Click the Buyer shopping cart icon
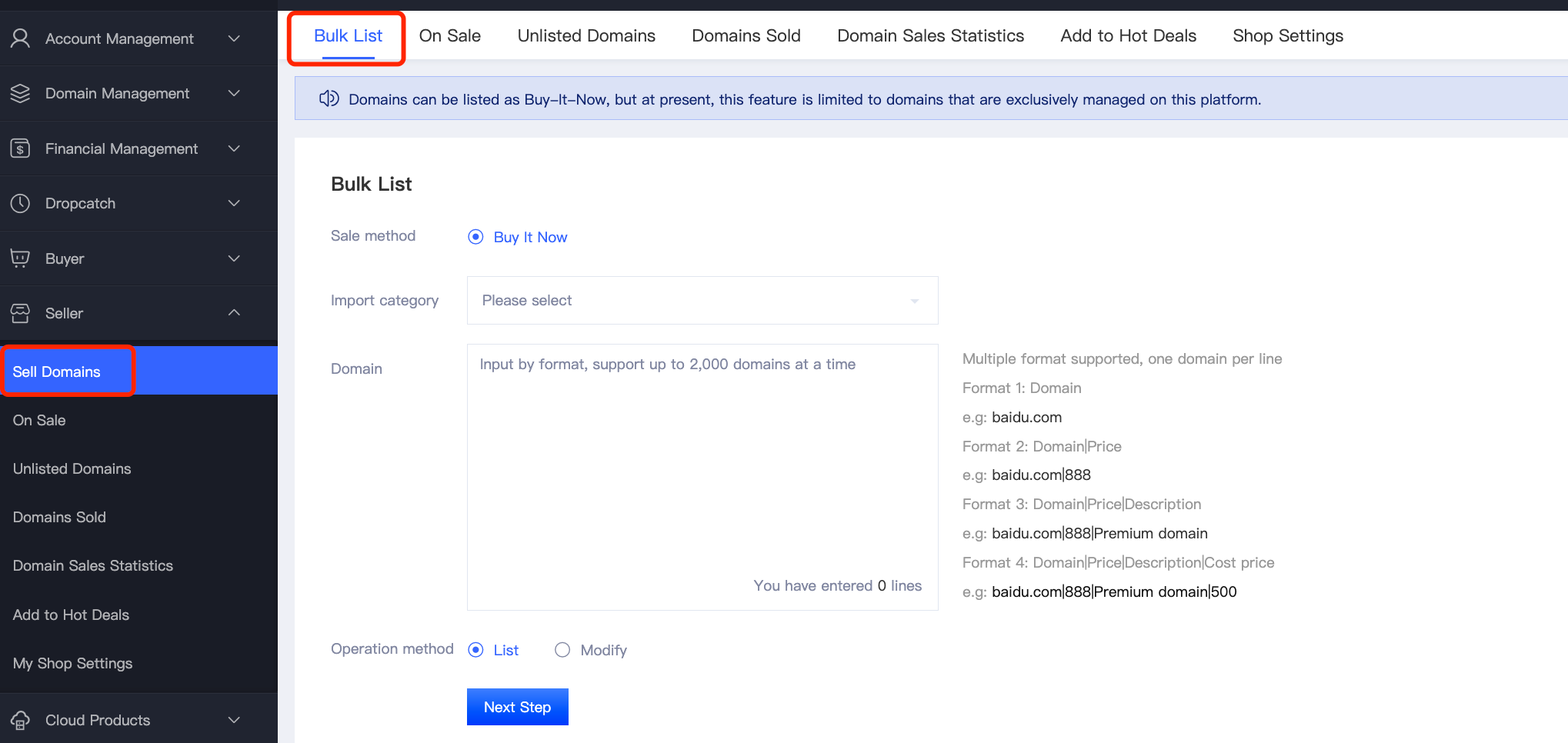The height and width of the screenshot is (743, 1568). tap(21, 258)
